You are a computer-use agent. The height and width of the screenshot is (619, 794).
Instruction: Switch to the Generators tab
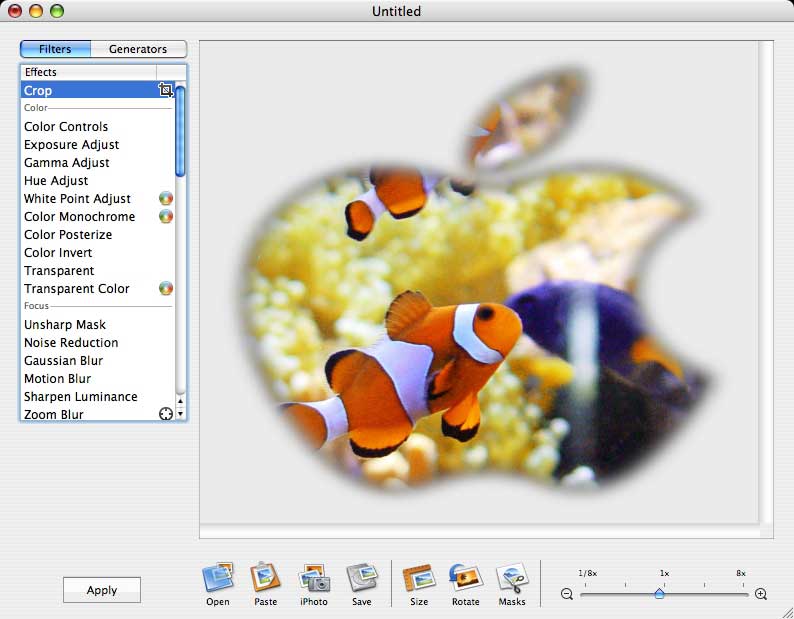click(138, 49)
